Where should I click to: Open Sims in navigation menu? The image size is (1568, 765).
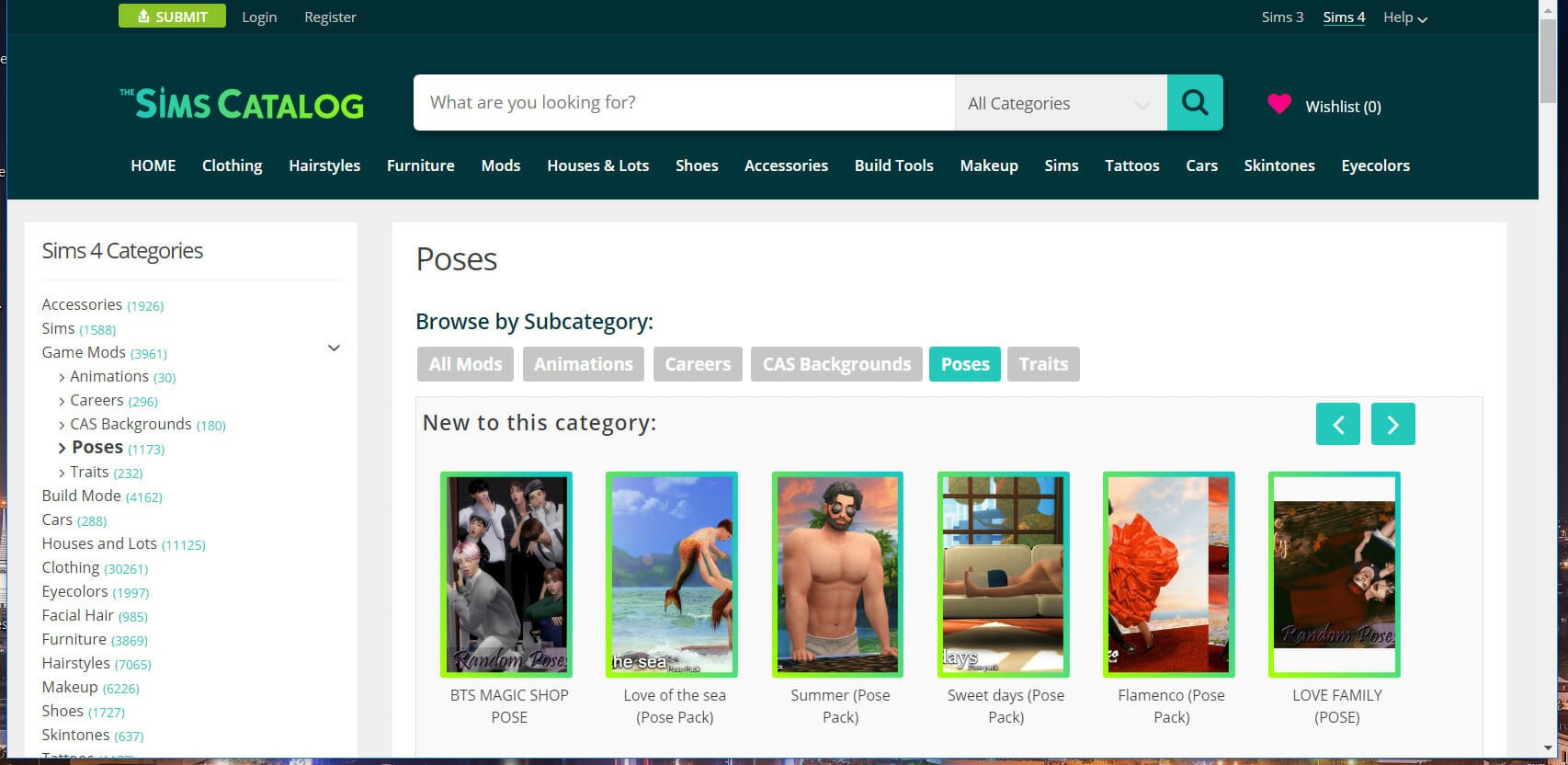coord(1062,166)
